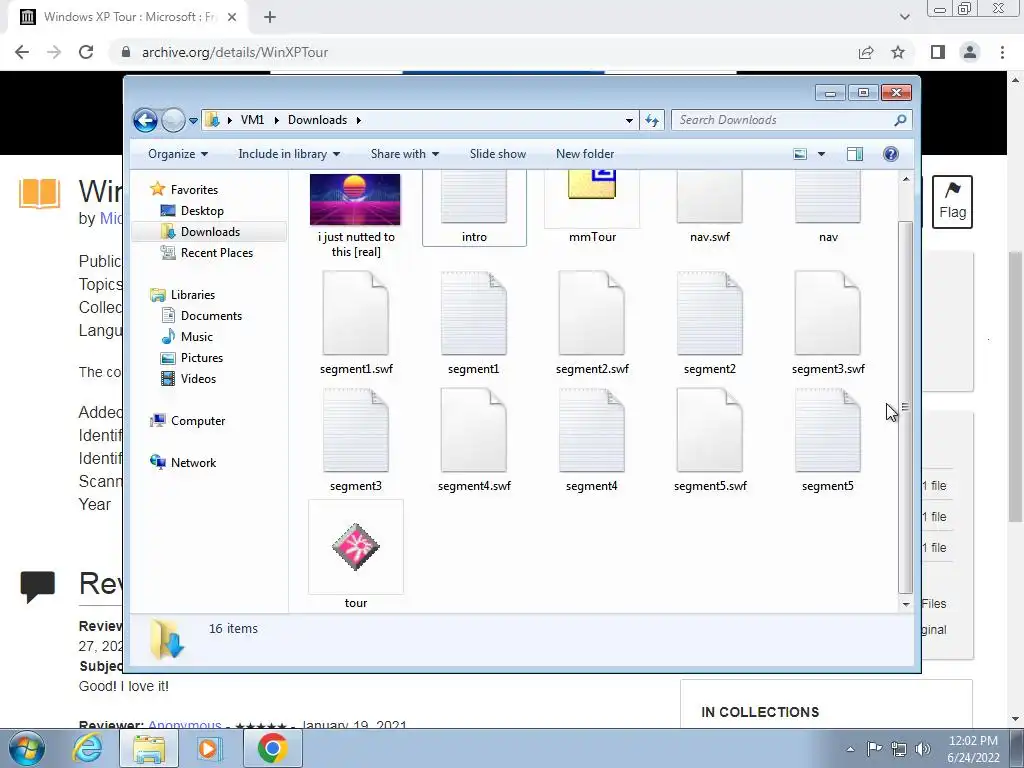This screenshot has width=1024, height=768.
Task: Select segment4.swf file icon
Action: coord(474,430)
